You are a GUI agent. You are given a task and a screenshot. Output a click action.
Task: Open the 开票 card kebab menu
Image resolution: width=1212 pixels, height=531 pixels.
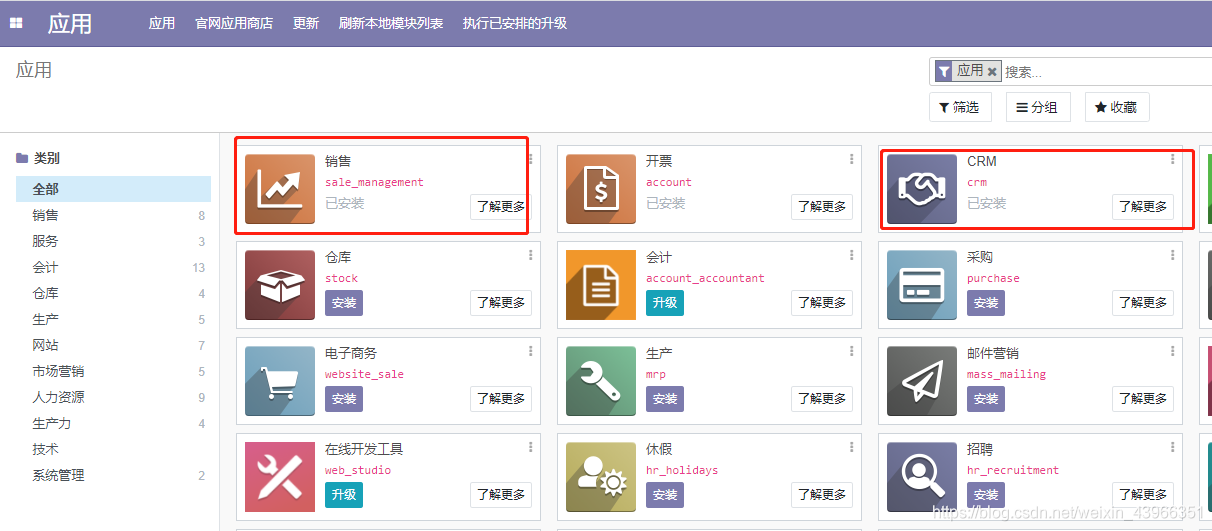tap(851, 159)
